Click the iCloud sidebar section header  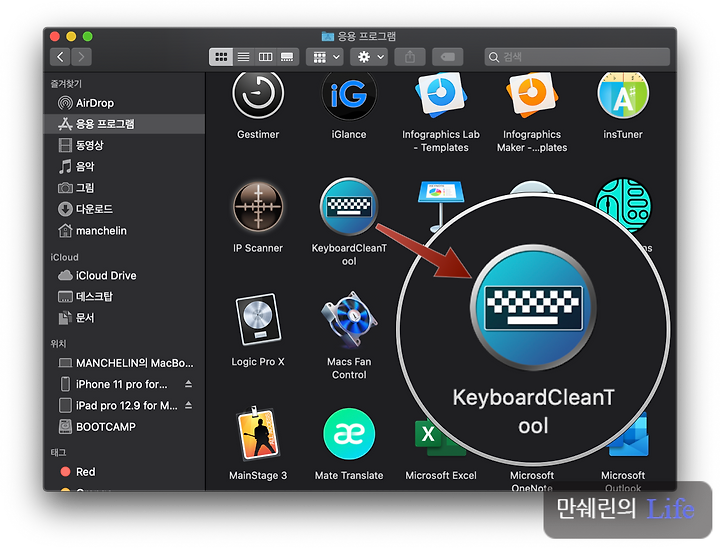[64, 257]
